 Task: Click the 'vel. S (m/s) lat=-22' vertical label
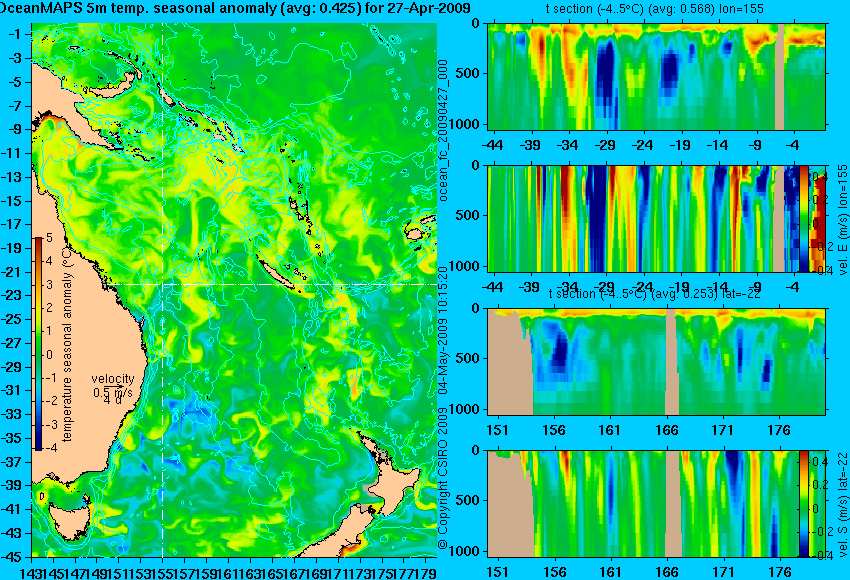pyautogui.click(x=843, y=504)
